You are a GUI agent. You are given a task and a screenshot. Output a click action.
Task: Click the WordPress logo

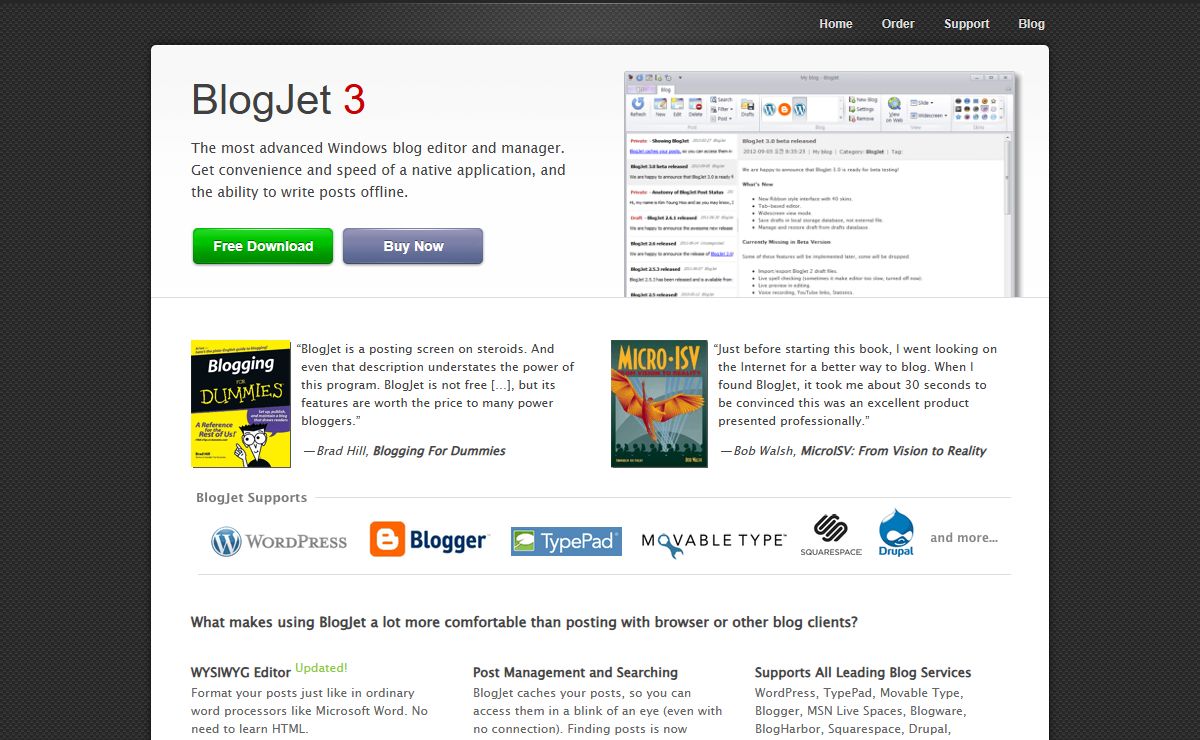[279, 541]
